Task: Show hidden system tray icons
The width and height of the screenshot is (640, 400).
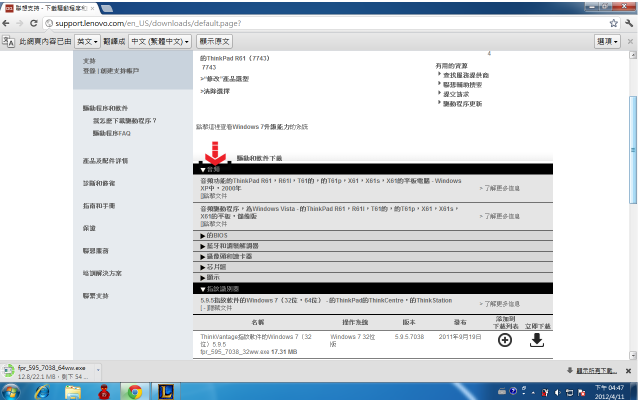Action: coord(533,392)
